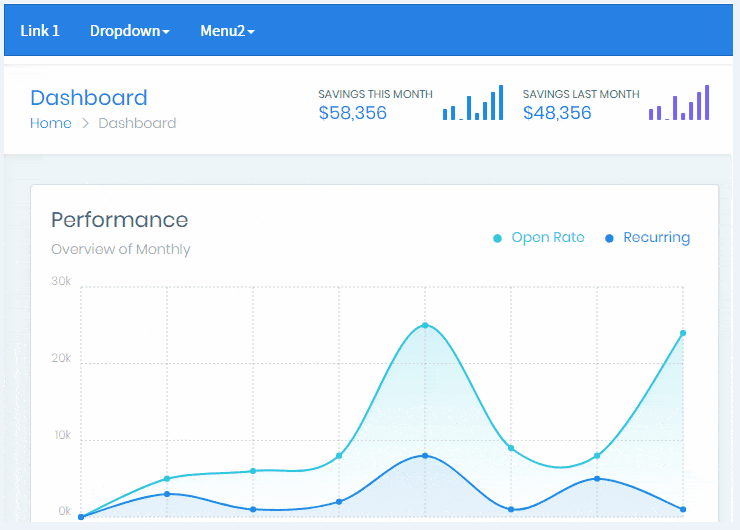Toggle the Open Rate series in the legend

[x=547, y=238]
